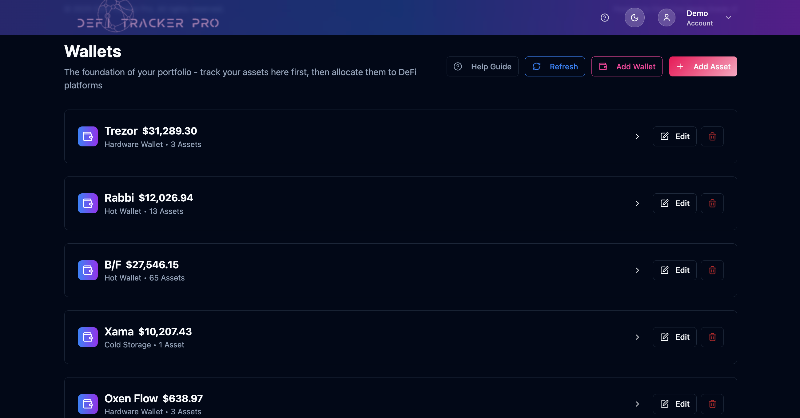Delete the Xama wallet
Screen dimensions: 800x418
[712, 337]
